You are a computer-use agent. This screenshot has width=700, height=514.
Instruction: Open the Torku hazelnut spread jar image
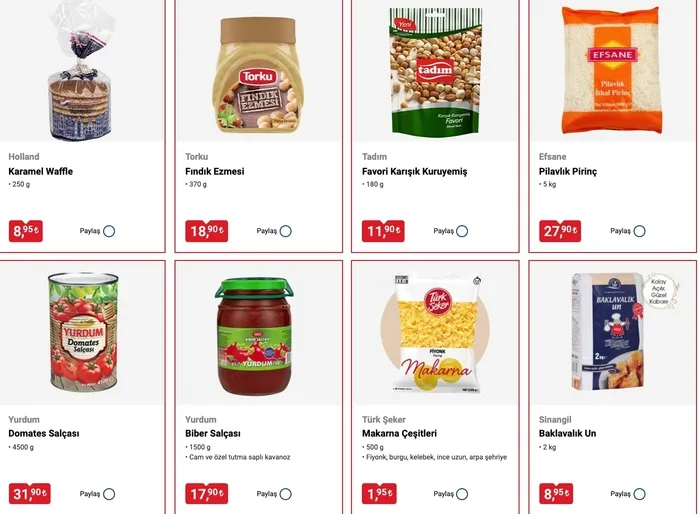click(x=258, y=75)
